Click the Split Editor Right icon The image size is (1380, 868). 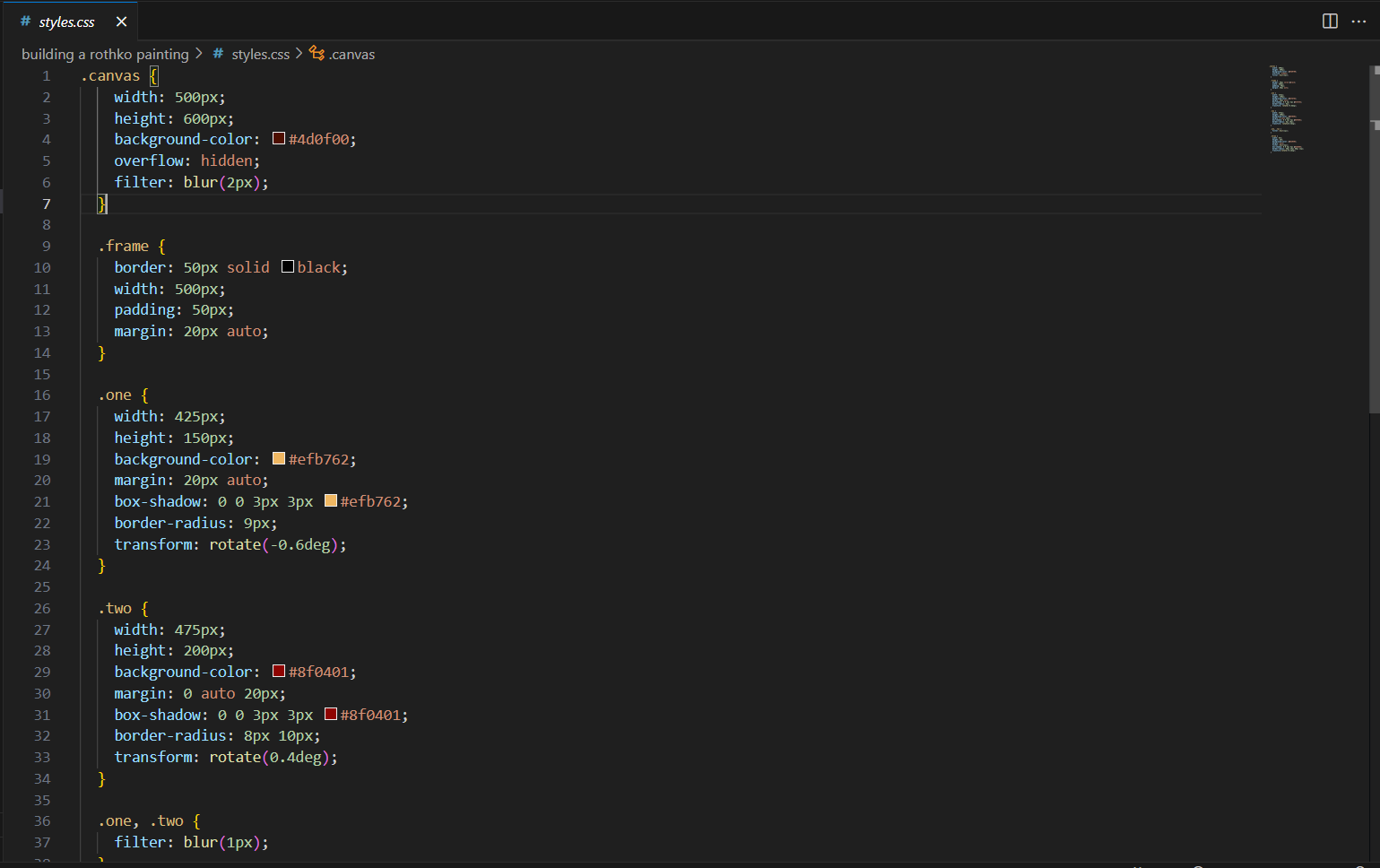click(x=1330, y=22)
